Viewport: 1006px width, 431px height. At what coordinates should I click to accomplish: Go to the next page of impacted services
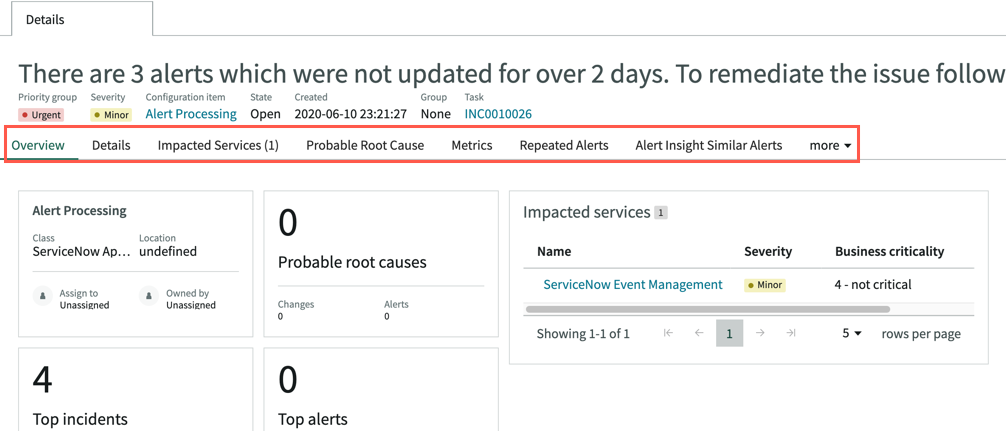pos(760,333)
